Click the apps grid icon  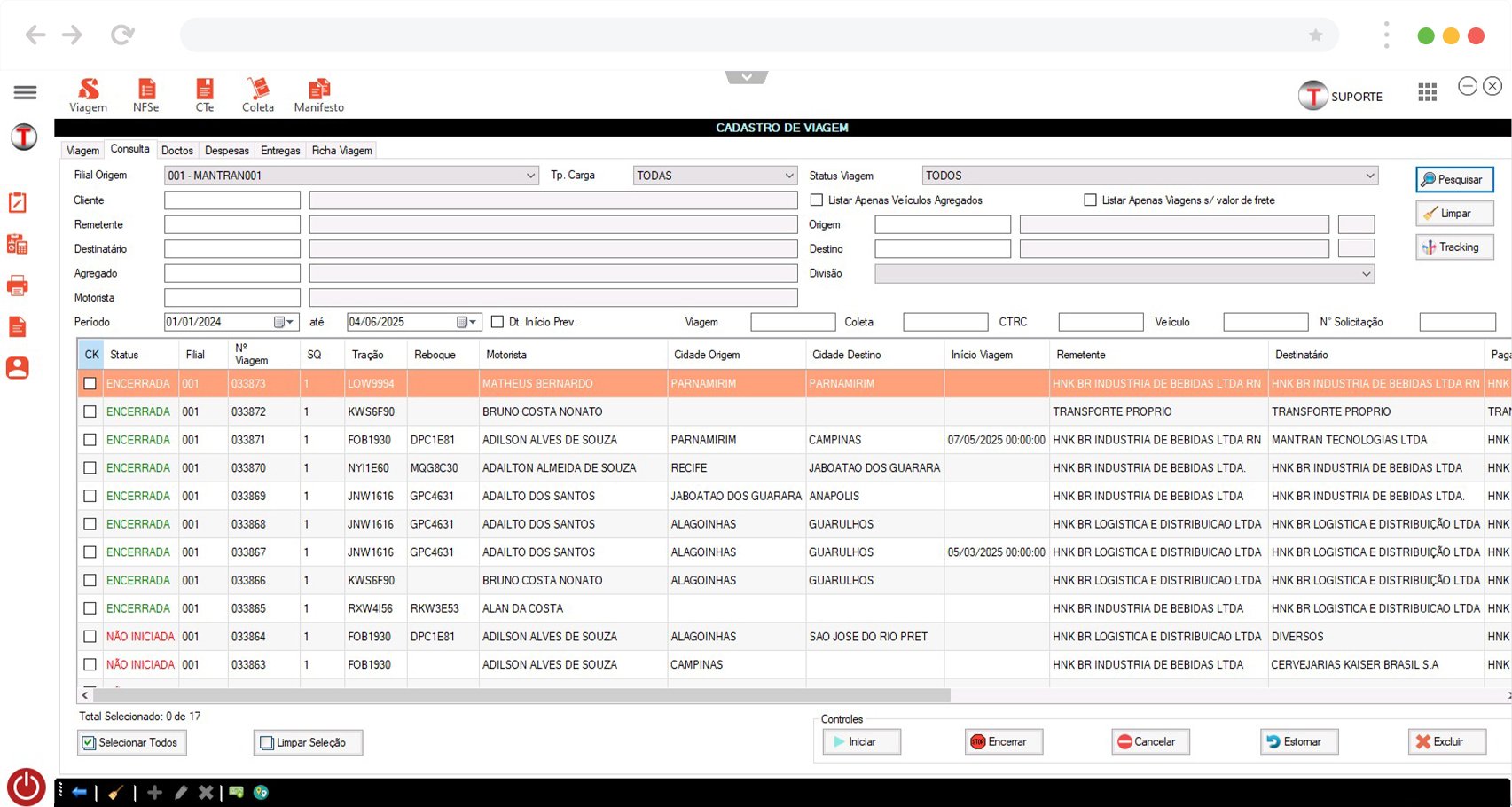point(1427,92)
